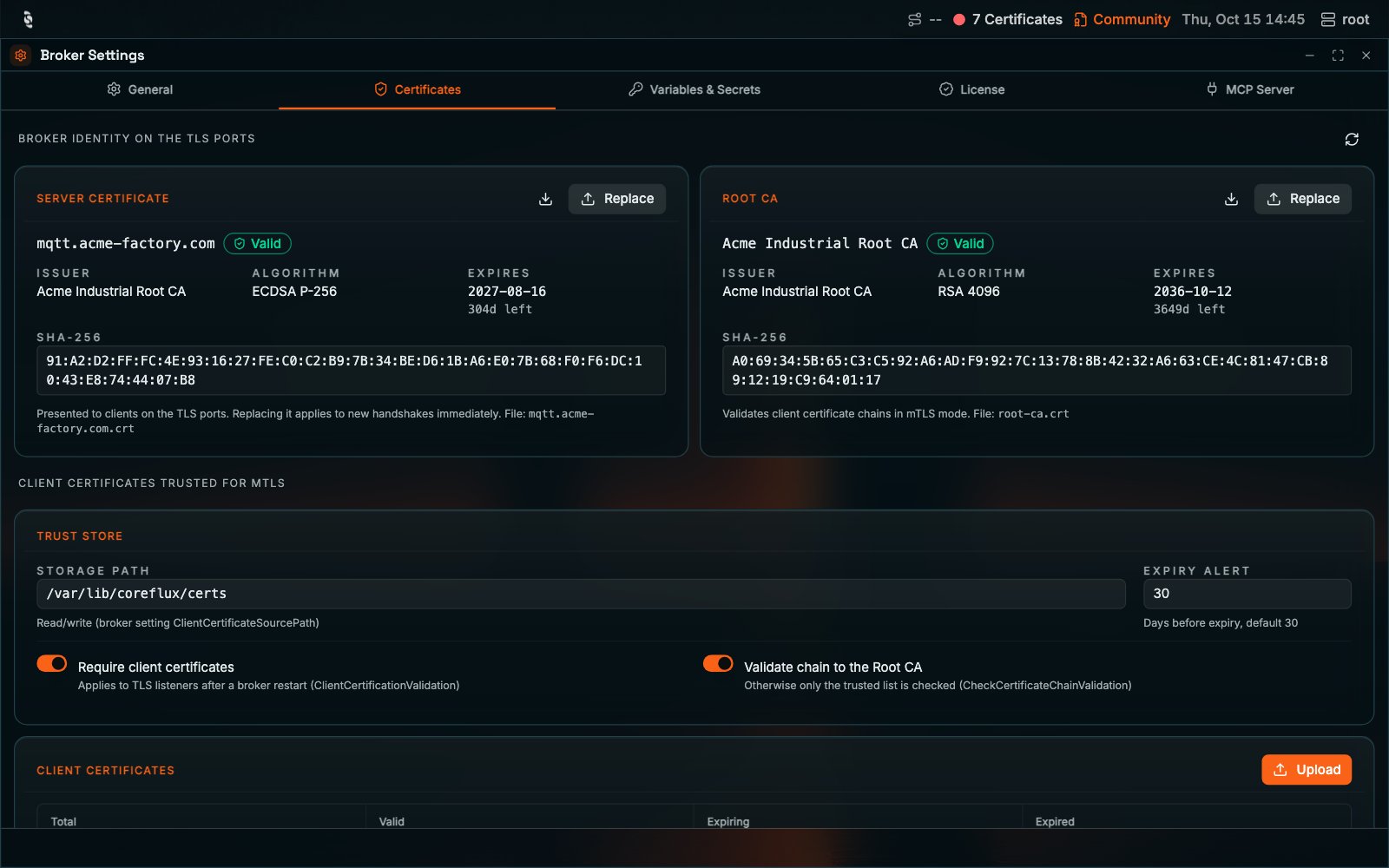Screen dimensions: 1389x868
Task: Edit the expiry alert days field
Action: click(1247, 594)
